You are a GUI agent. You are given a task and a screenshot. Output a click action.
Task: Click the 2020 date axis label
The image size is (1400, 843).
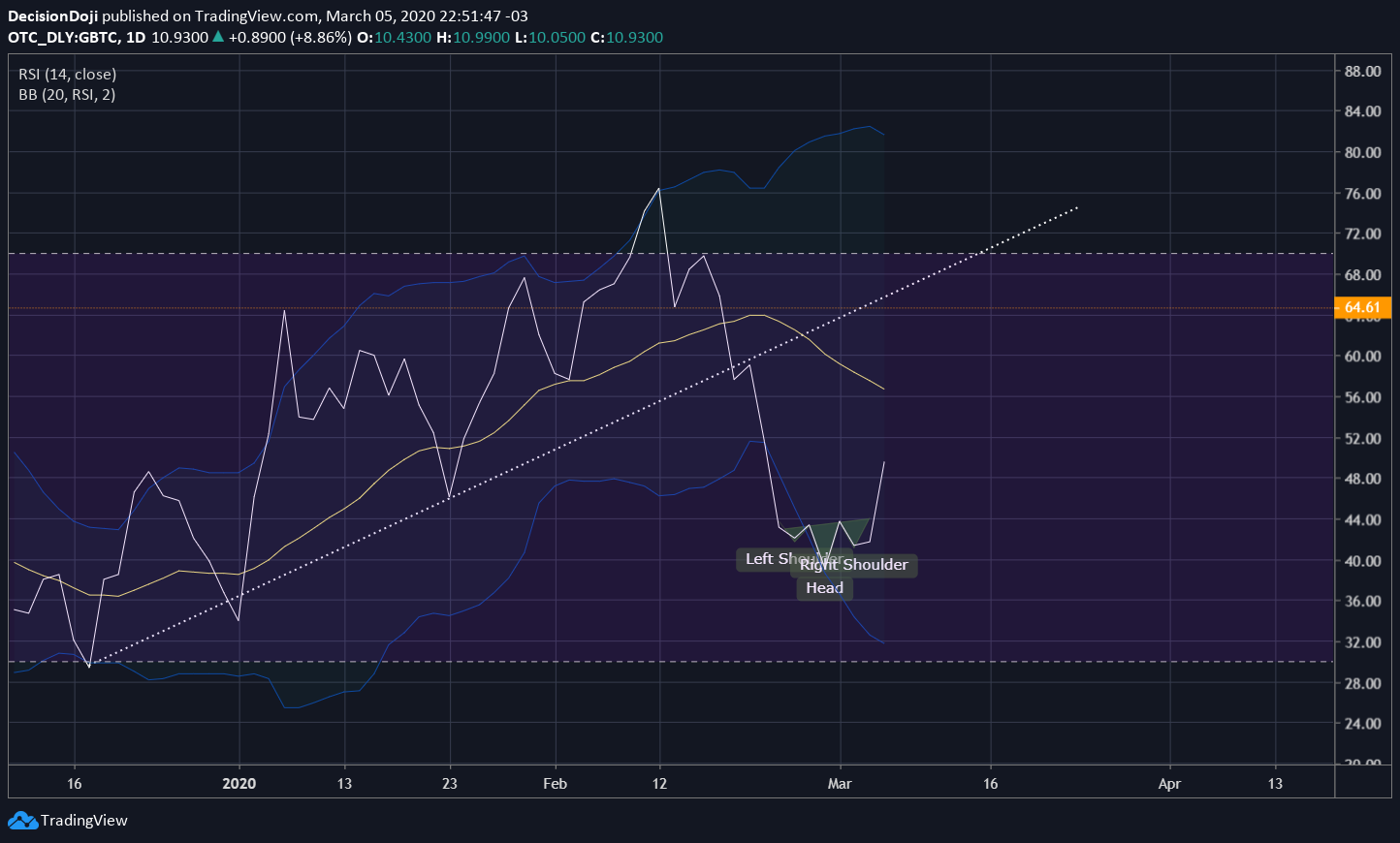coord(239,784)
